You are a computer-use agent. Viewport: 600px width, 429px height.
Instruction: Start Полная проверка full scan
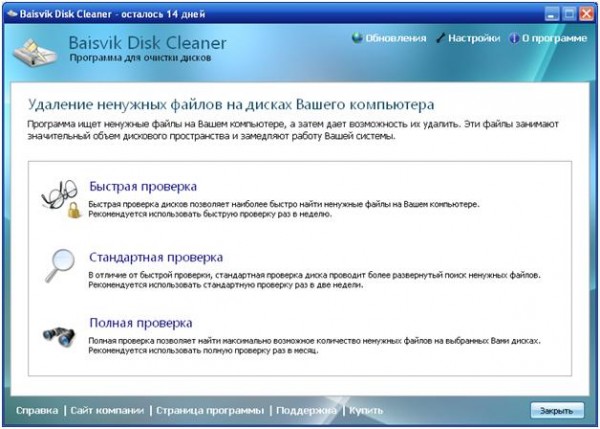141,323
